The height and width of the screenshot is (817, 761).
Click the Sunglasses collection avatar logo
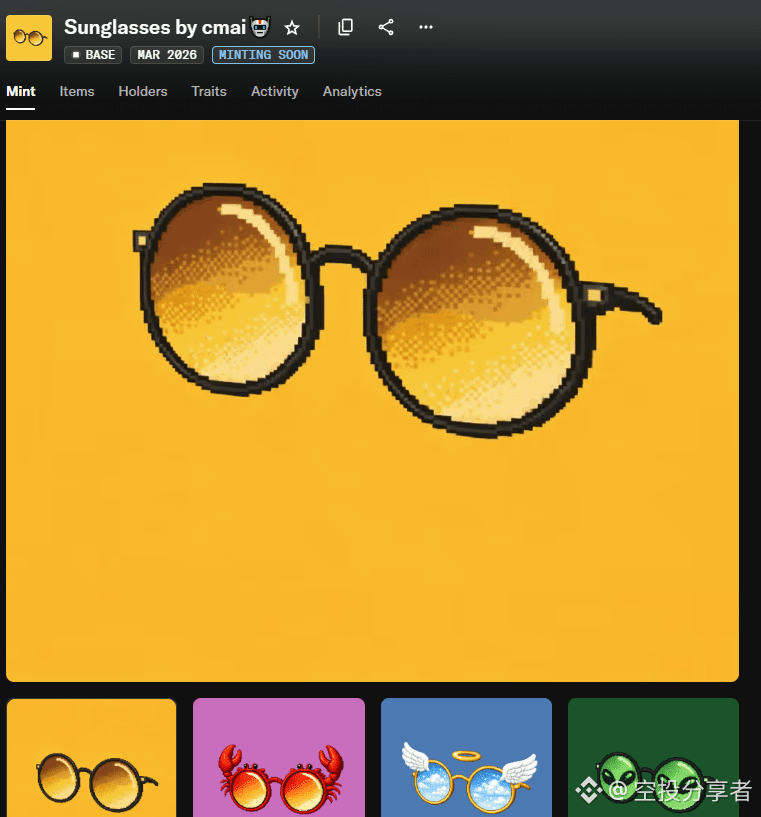pos(29,38)
